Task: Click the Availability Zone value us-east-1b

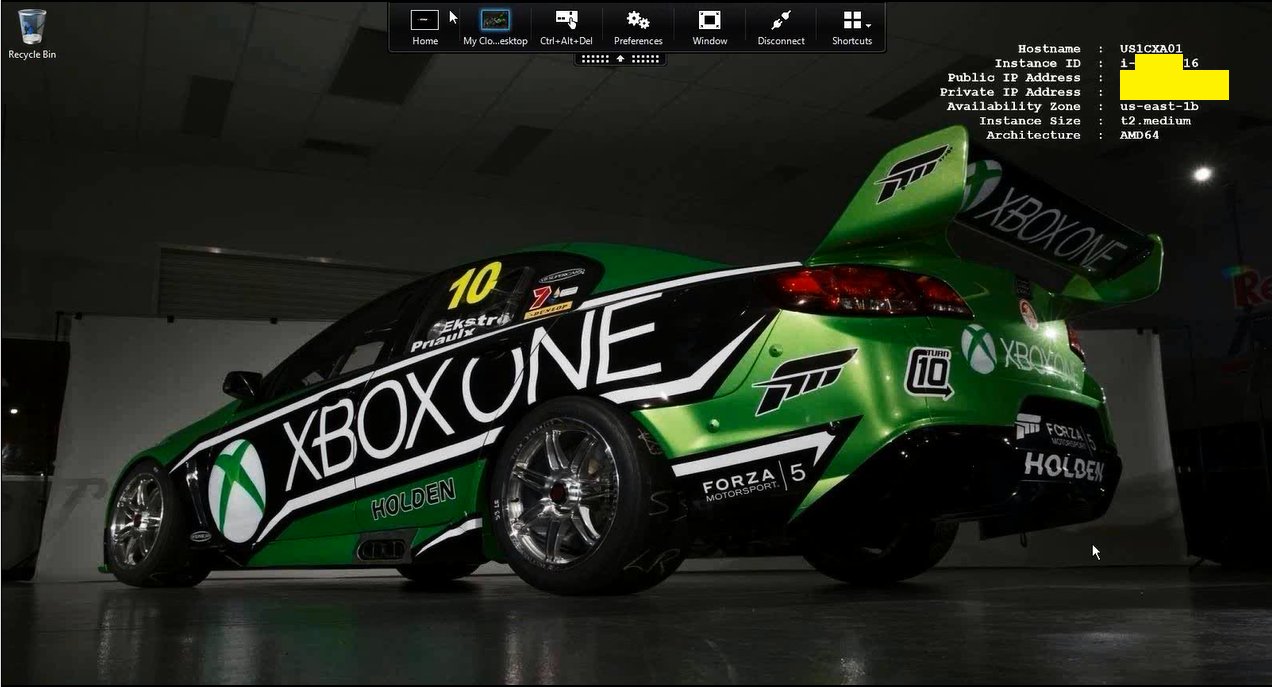Action: [1159, 106]
